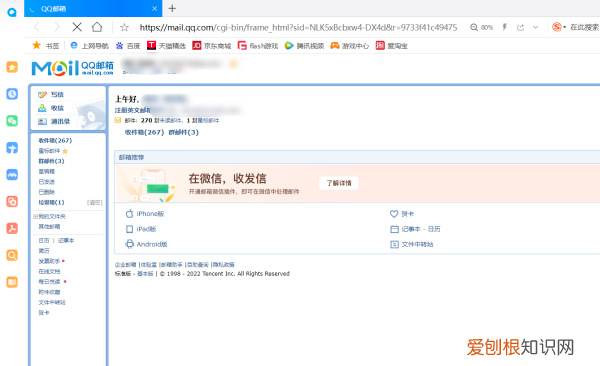Click the Sogou search engine icon
The image size is (600, 366).
(557, 27)
